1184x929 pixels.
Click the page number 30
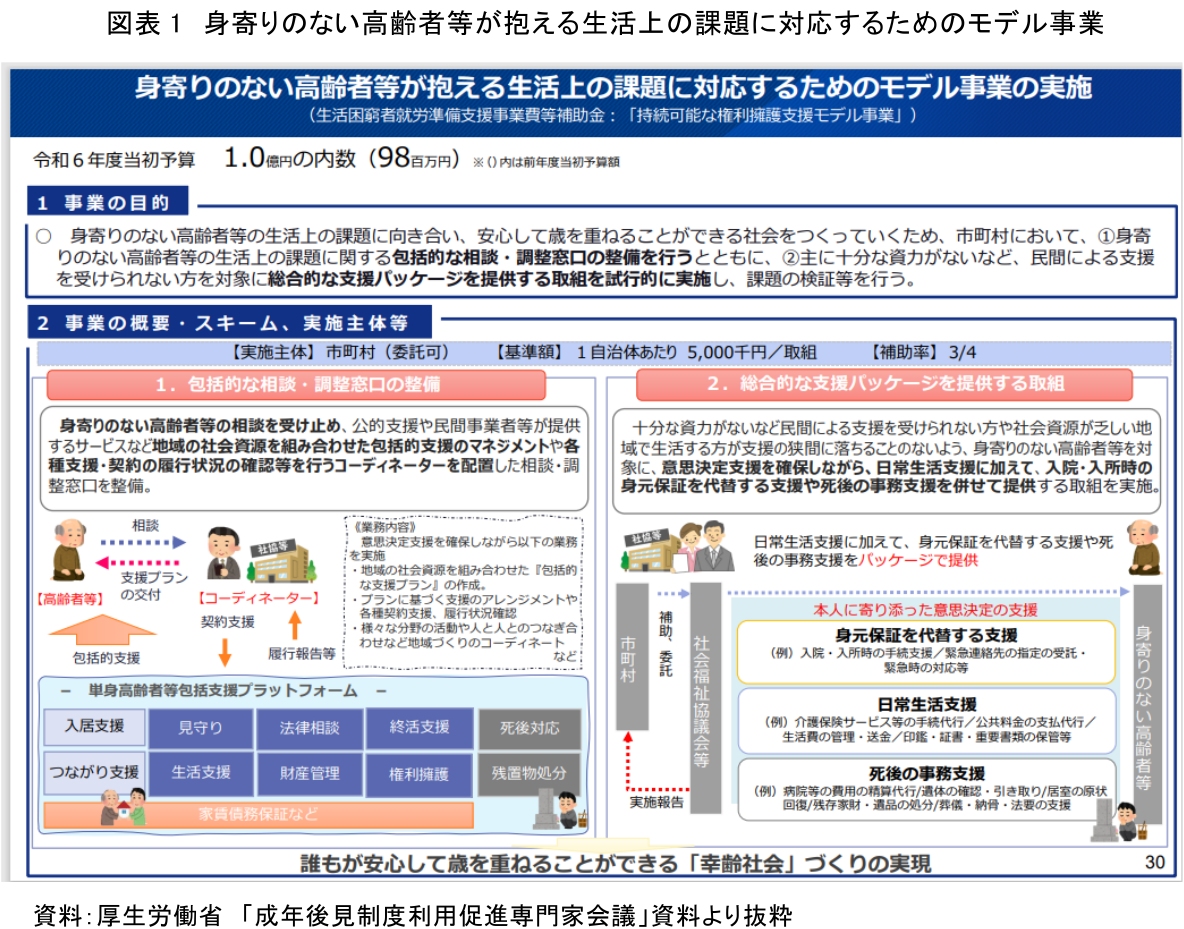point(1155,862)
